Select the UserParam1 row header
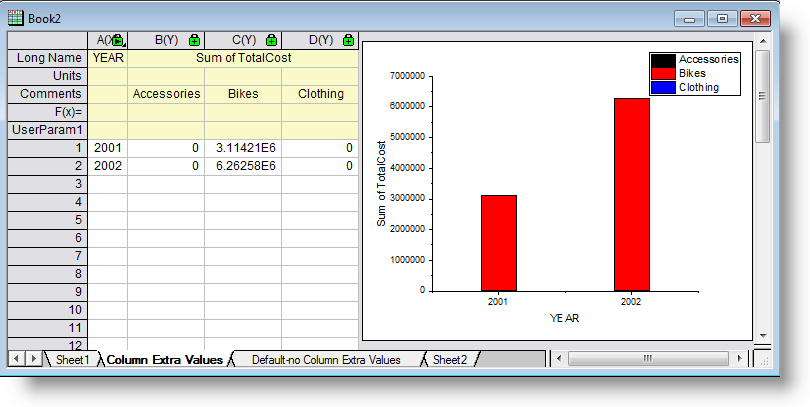 click(48, 130)
